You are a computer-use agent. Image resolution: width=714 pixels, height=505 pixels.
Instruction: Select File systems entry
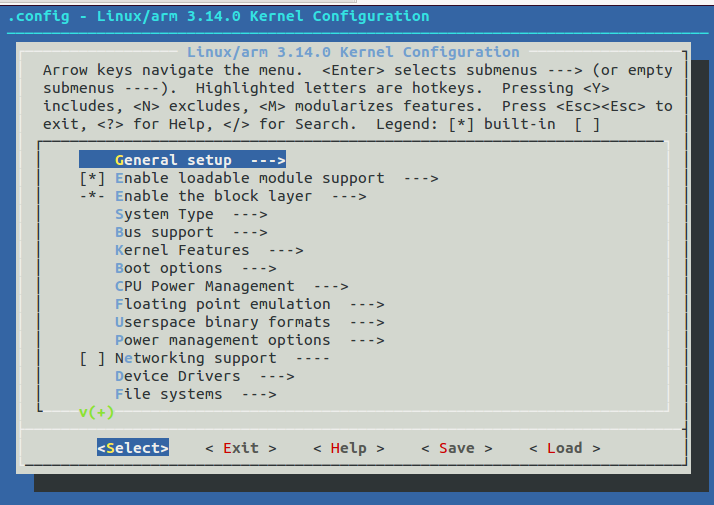(x=196, y=394)
